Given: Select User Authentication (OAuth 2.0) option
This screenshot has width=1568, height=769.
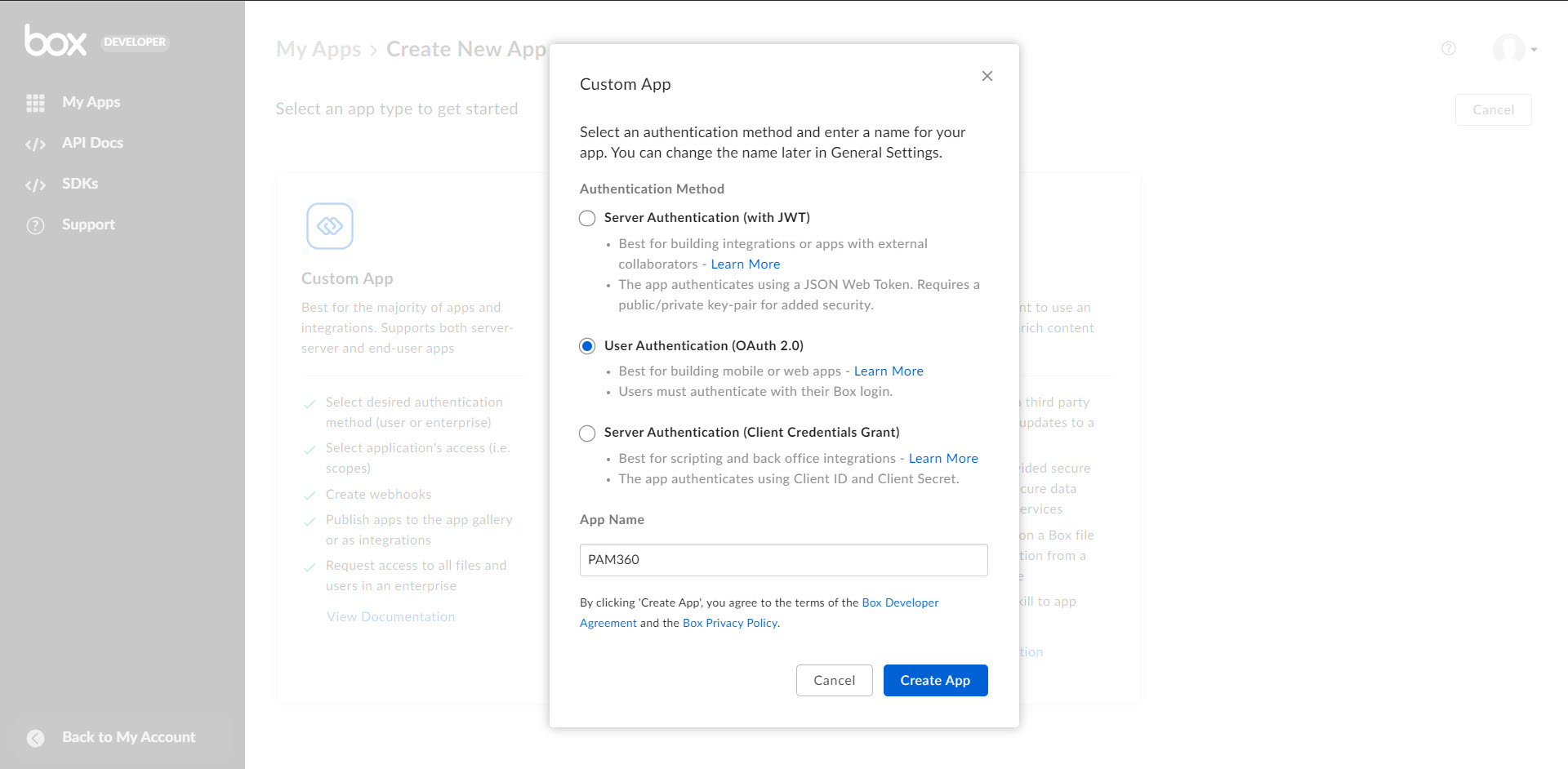Looking at the screenshot, I should pos(587,346).
